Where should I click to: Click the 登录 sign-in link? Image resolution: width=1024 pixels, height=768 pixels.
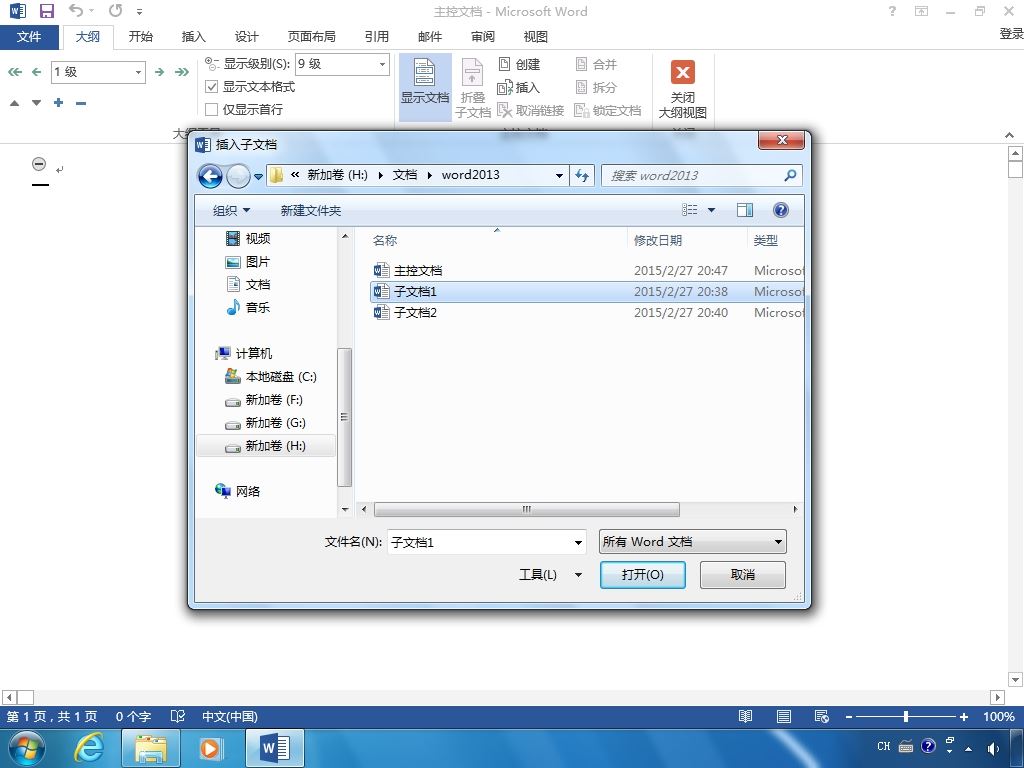pos(1011,34)
